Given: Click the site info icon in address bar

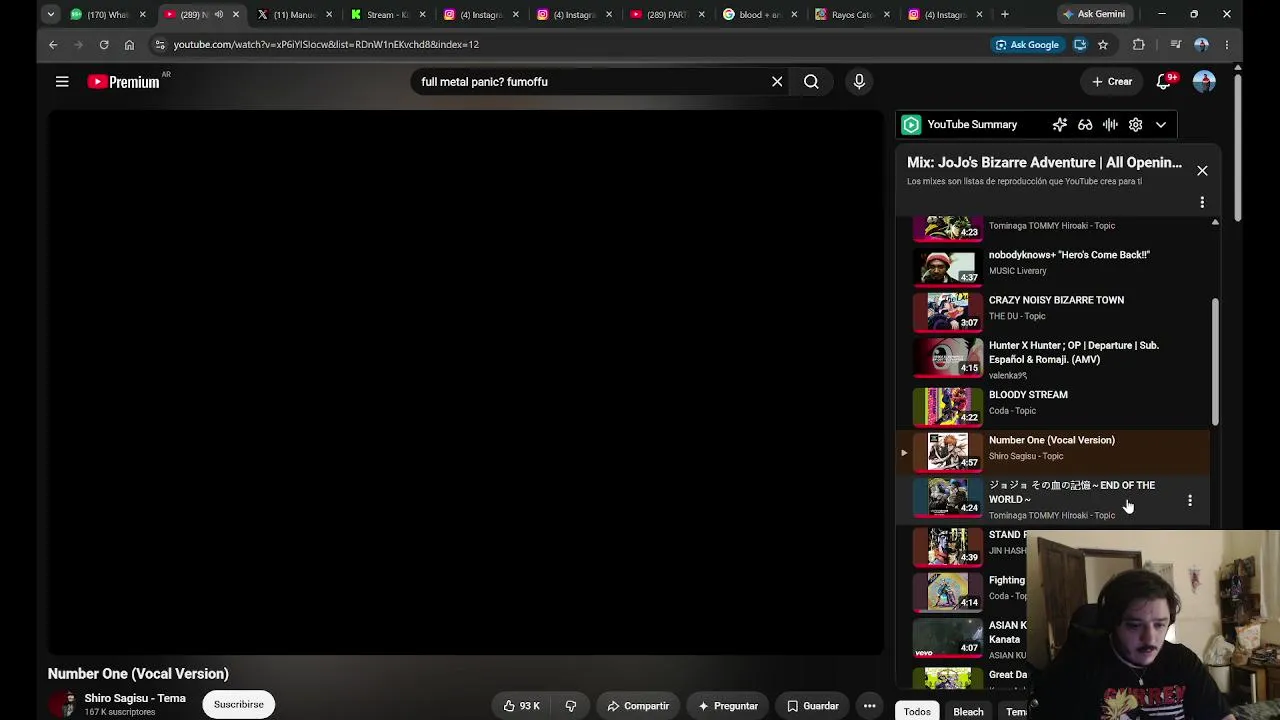Looking at the screenshot, I should [x=160, y=45].
